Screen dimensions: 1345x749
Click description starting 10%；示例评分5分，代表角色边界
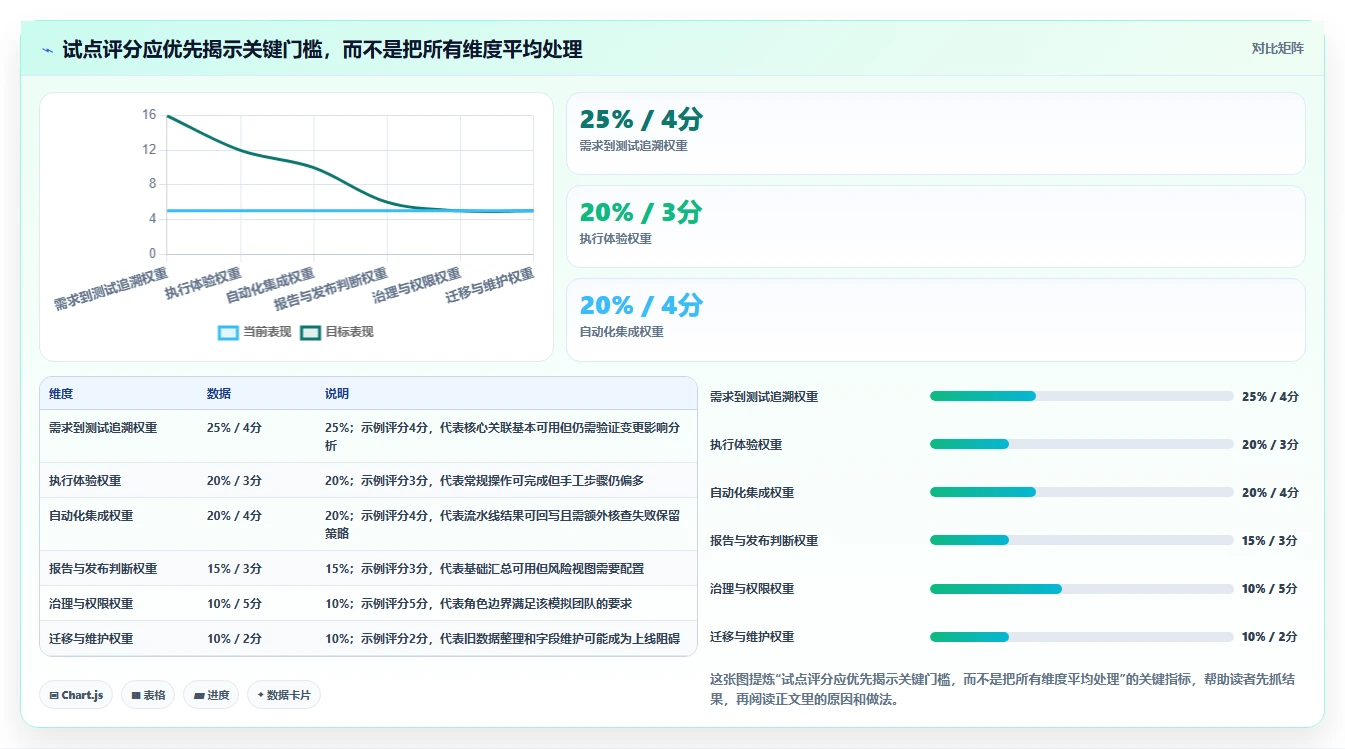pyautogui.click(x=478, y=603)
